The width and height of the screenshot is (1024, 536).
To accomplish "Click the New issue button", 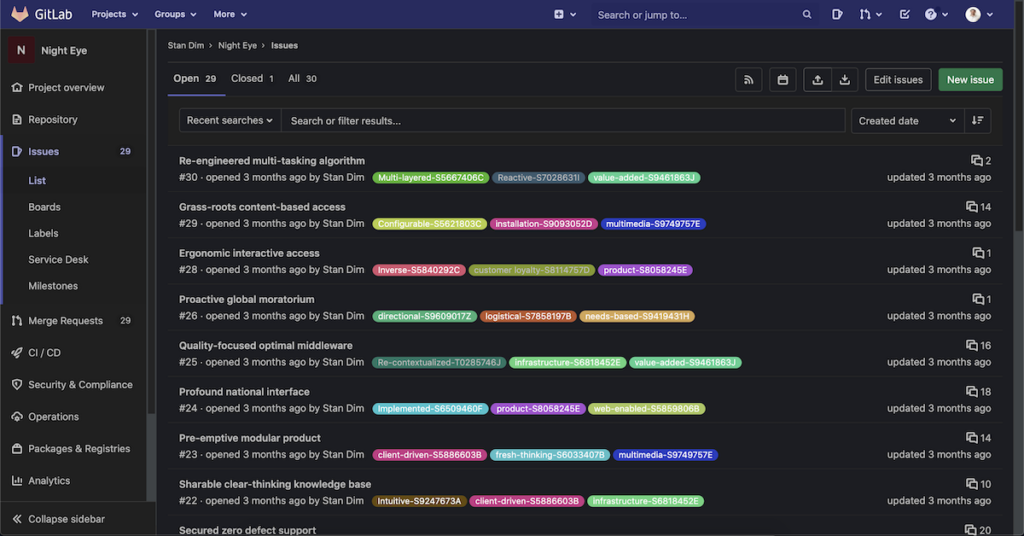I will (970, 80).
